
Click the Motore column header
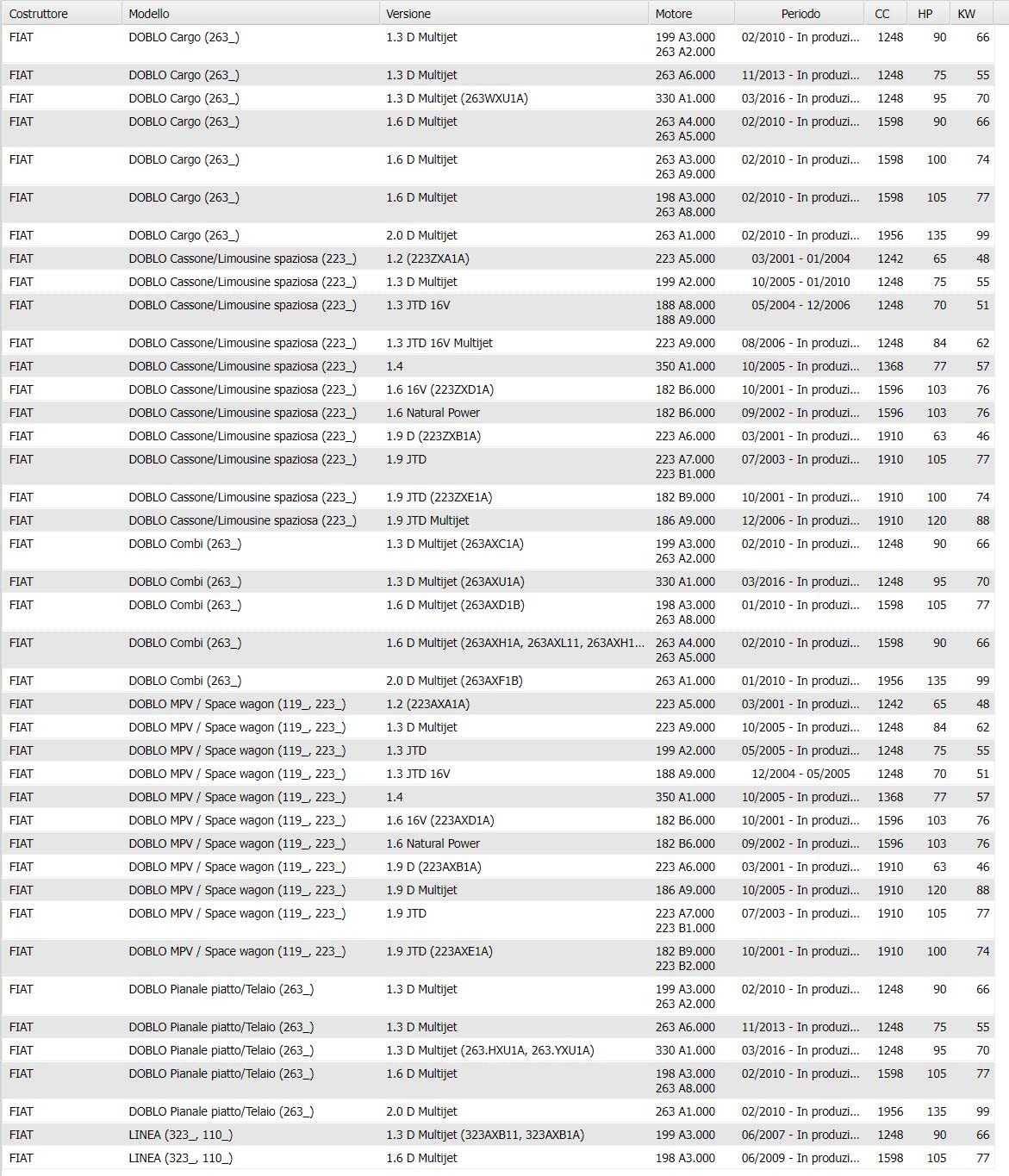tap(691, 14)
